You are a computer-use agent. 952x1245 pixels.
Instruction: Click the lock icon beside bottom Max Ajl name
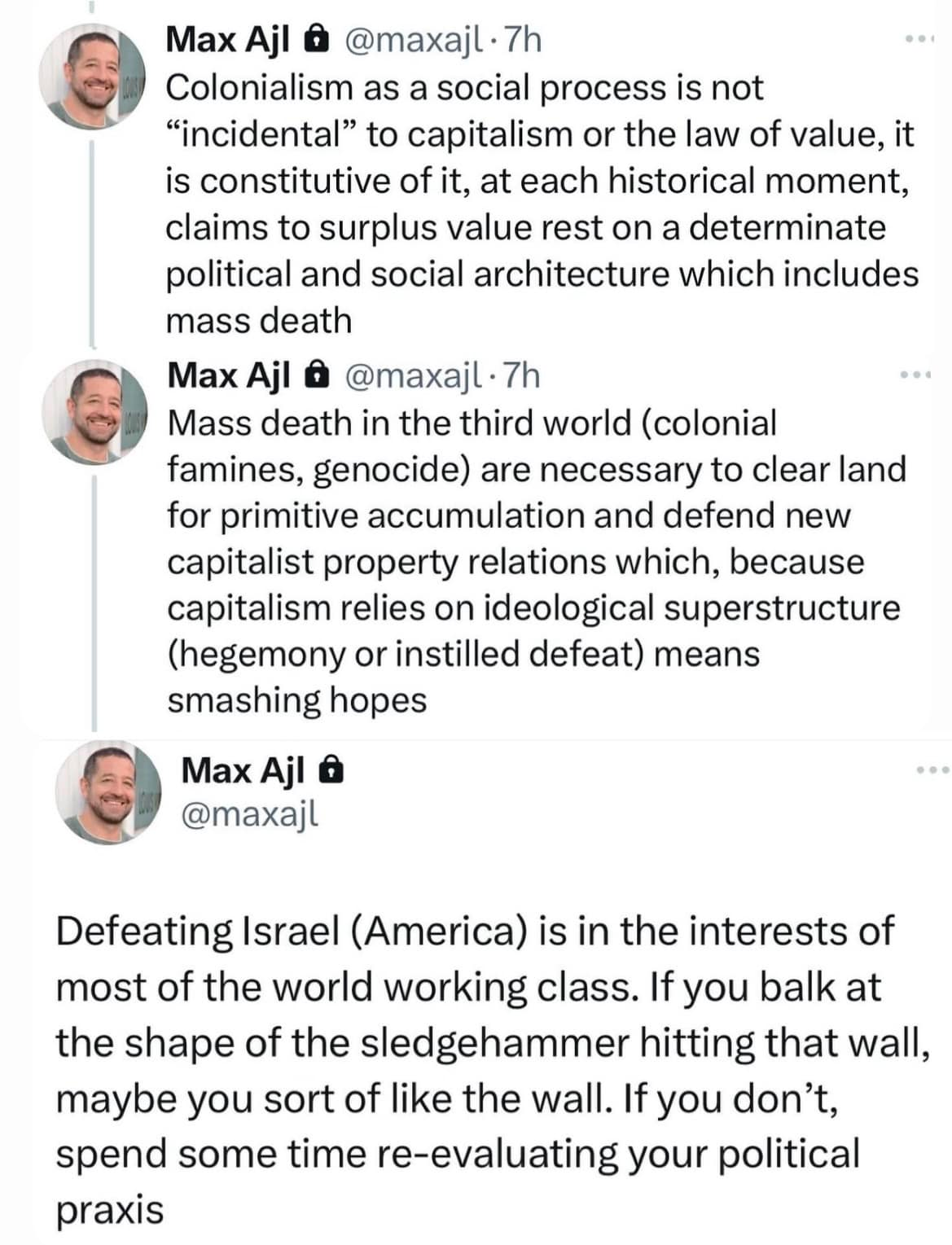coord(331,769)
